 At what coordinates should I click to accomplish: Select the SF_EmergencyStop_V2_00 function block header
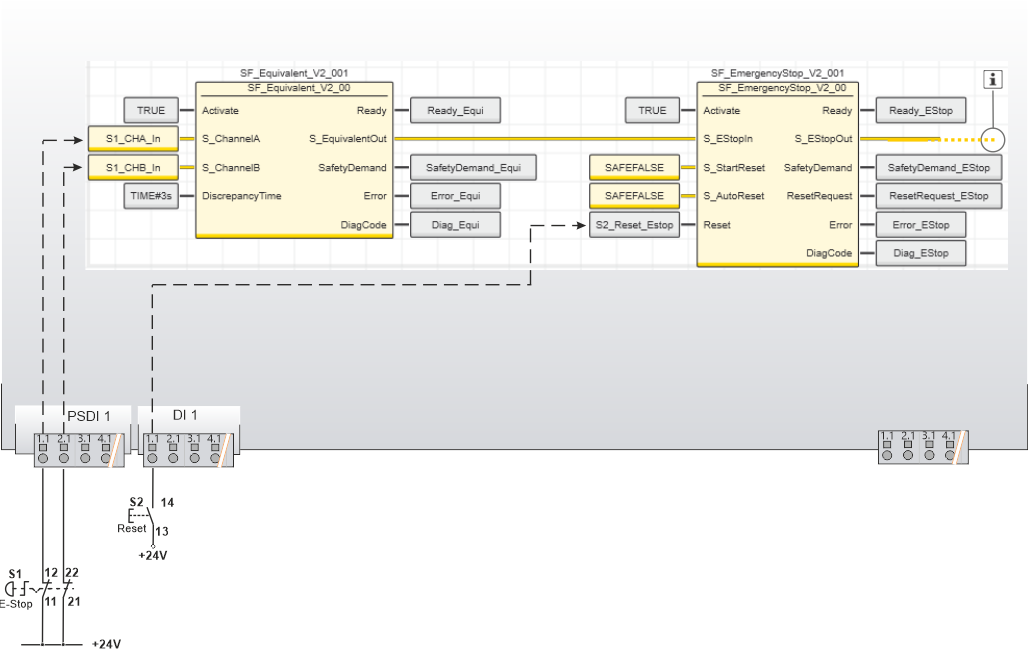(x=777, y=88)
